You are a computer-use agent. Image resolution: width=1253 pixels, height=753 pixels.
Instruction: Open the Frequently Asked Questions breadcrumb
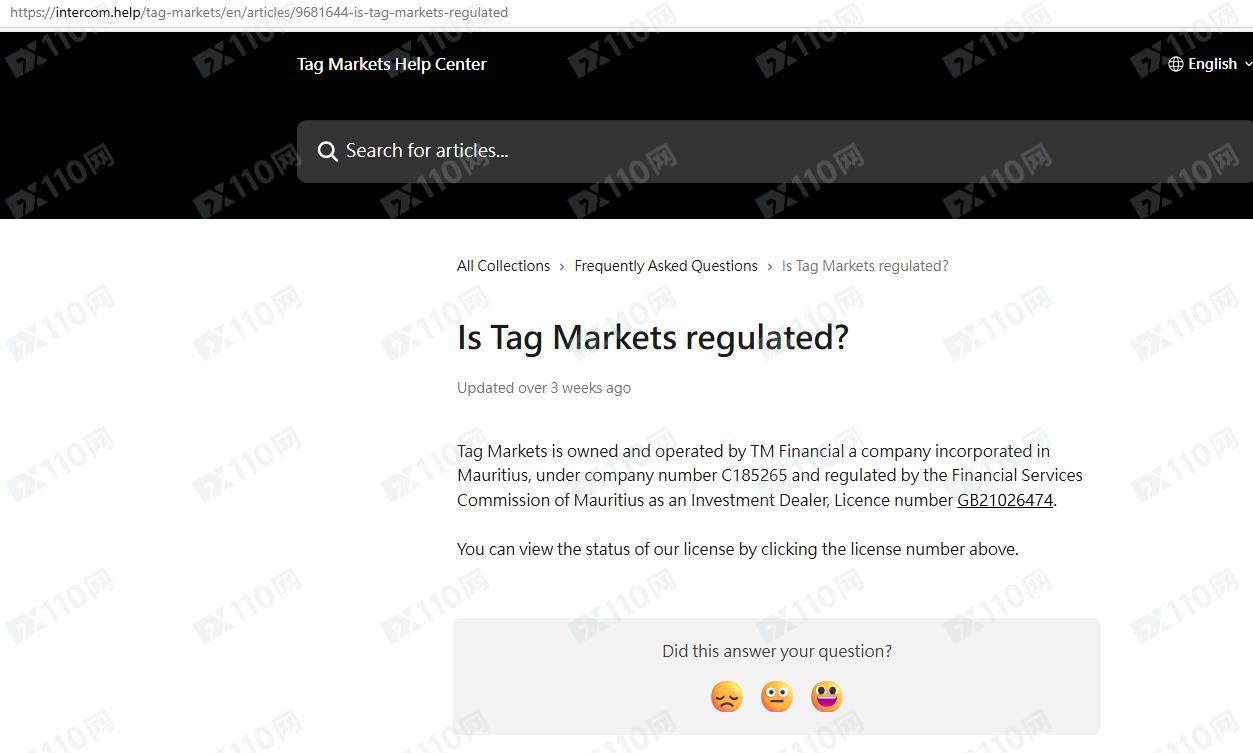[x=666, y=266]
